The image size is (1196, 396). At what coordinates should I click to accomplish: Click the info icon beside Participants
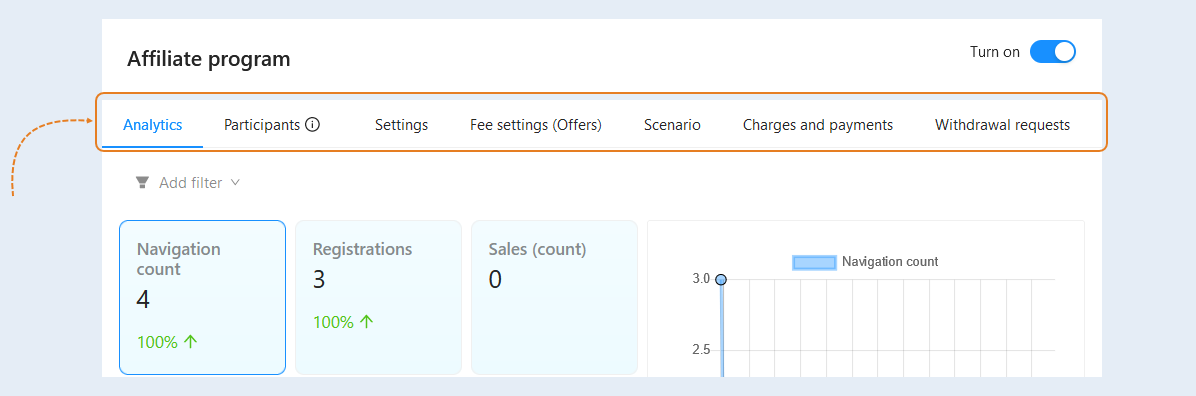[313, 125]
